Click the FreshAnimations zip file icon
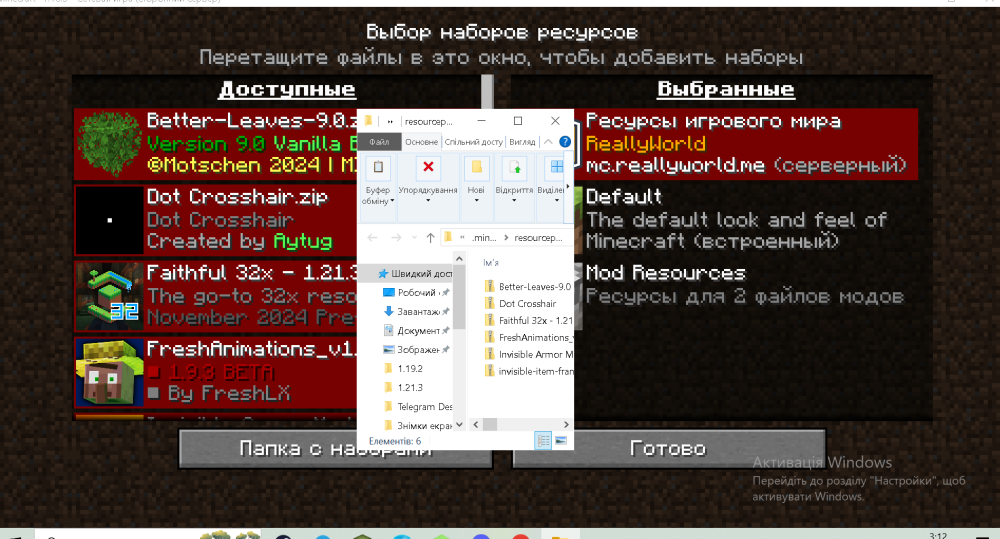Screen dimensions: 1000x539 pos(489,337)
